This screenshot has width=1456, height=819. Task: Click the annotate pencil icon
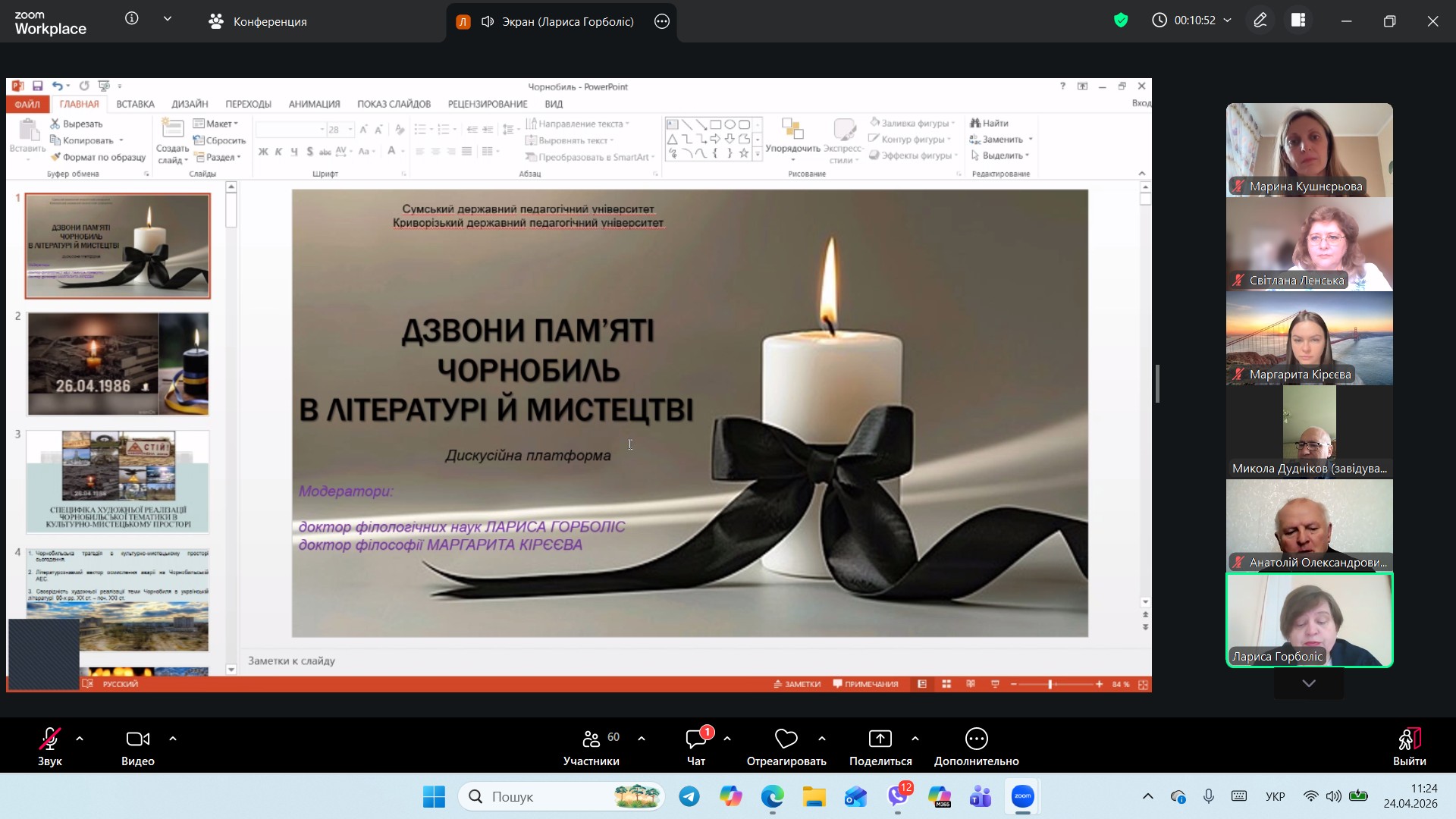[1260, 20]
